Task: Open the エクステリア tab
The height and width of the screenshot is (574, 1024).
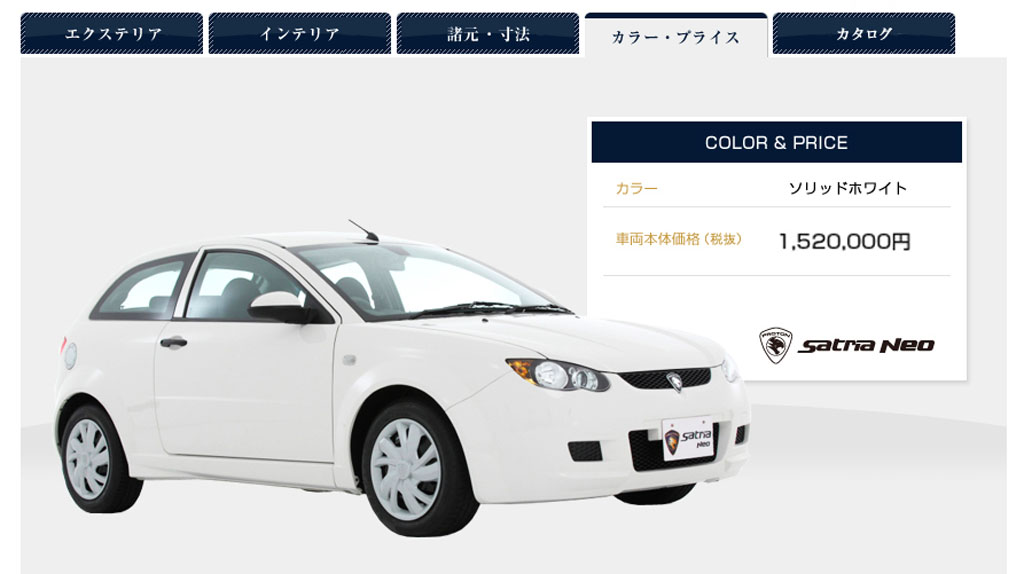Action: pyautogui.click(x=112, y=33)
